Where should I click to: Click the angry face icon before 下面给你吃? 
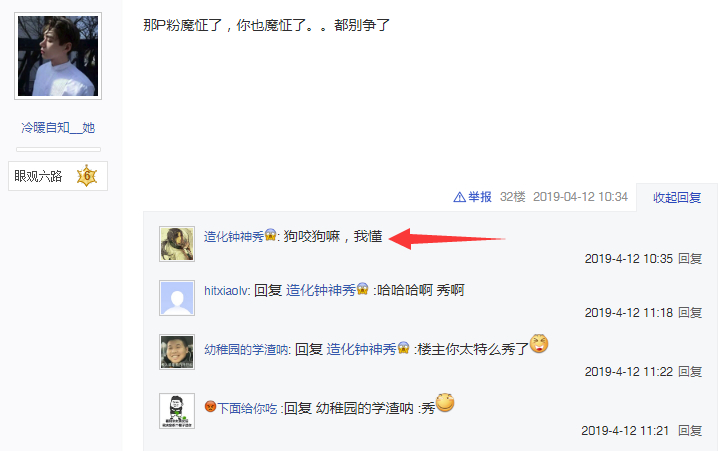(x=210, y=407)
